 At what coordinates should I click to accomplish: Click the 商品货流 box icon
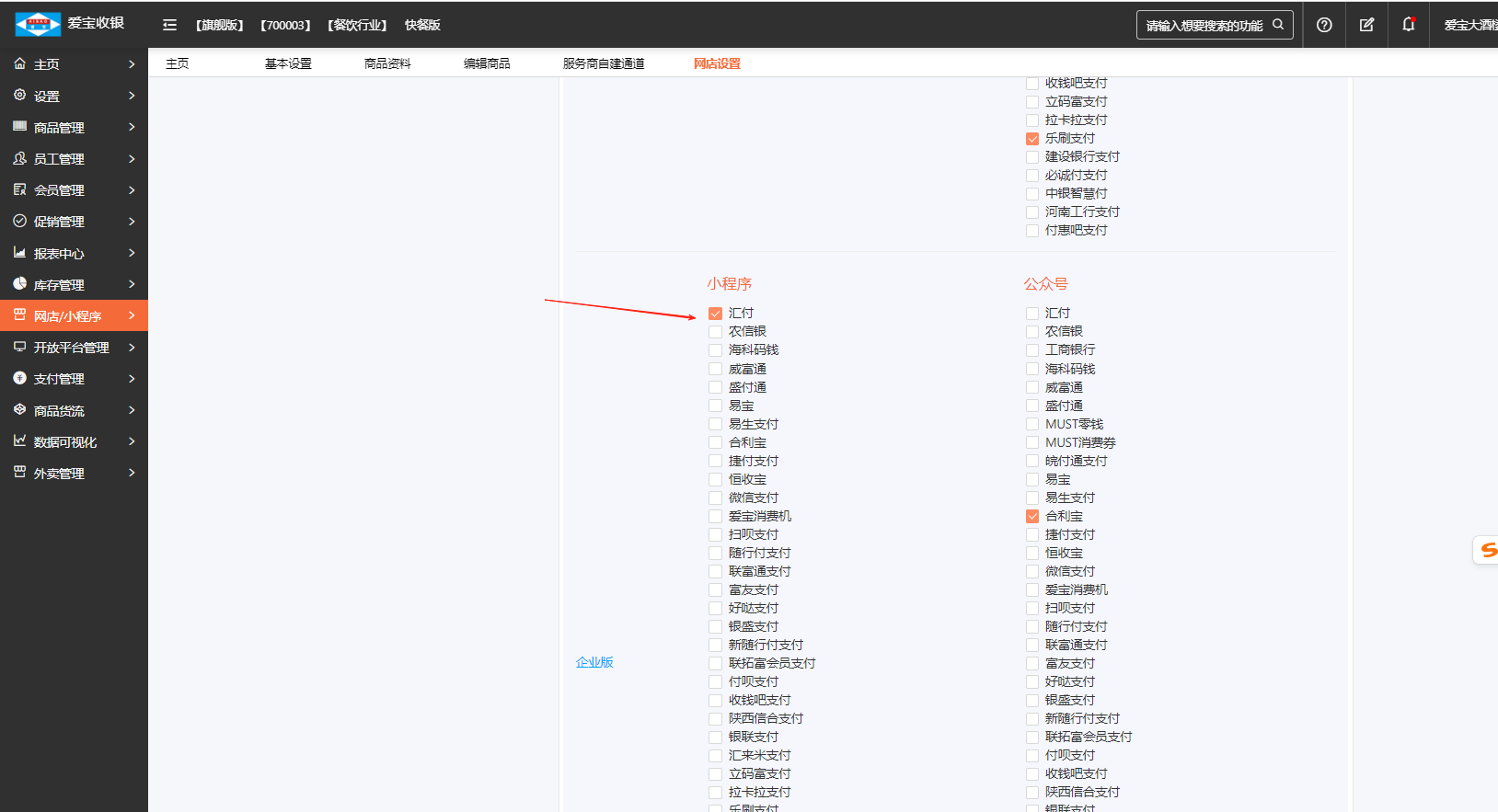(19, 409)
